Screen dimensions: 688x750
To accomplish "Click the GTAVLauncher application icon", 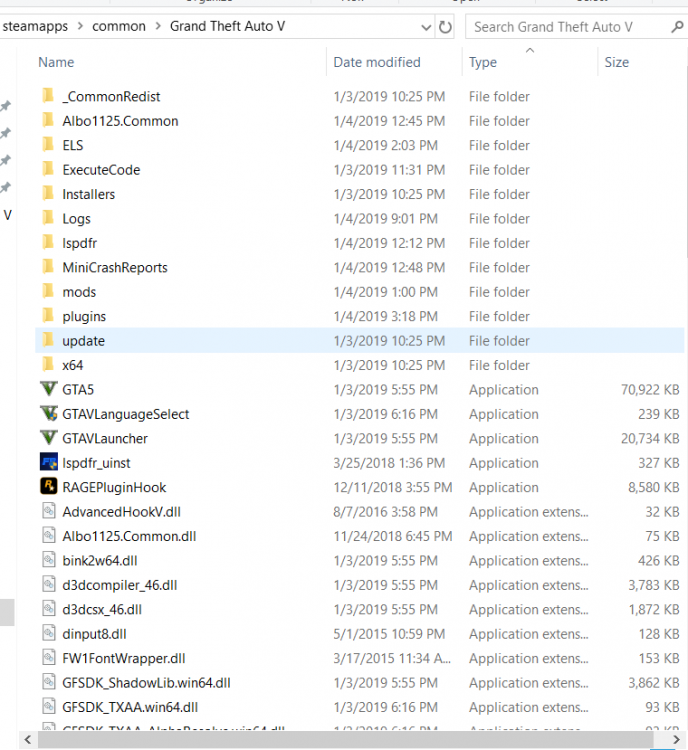I will click(x=49, y=438).
